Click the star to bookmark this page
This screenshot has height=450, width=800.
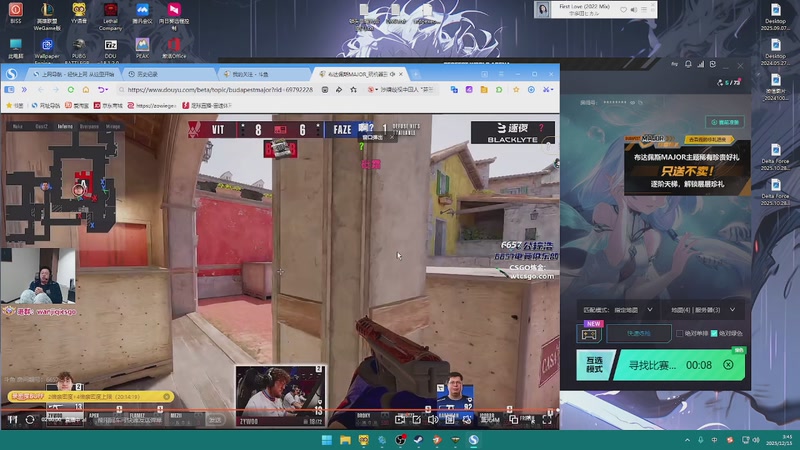click(354, 90)
